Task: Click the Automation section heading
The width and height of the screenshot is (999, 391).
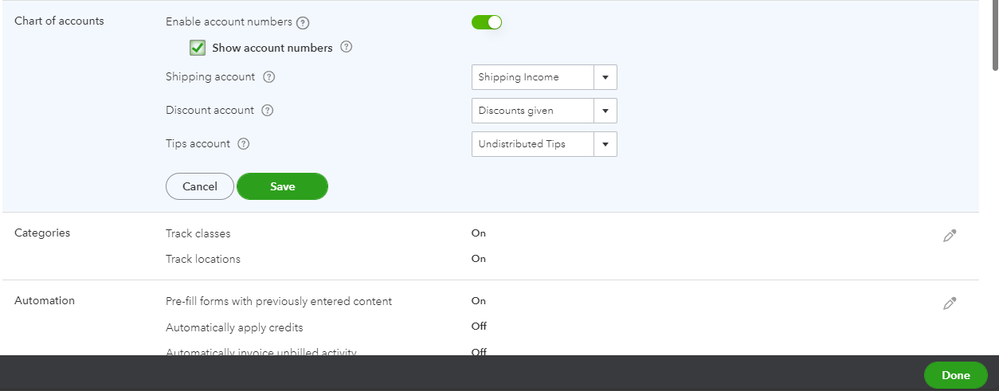Action: [45, 301]
